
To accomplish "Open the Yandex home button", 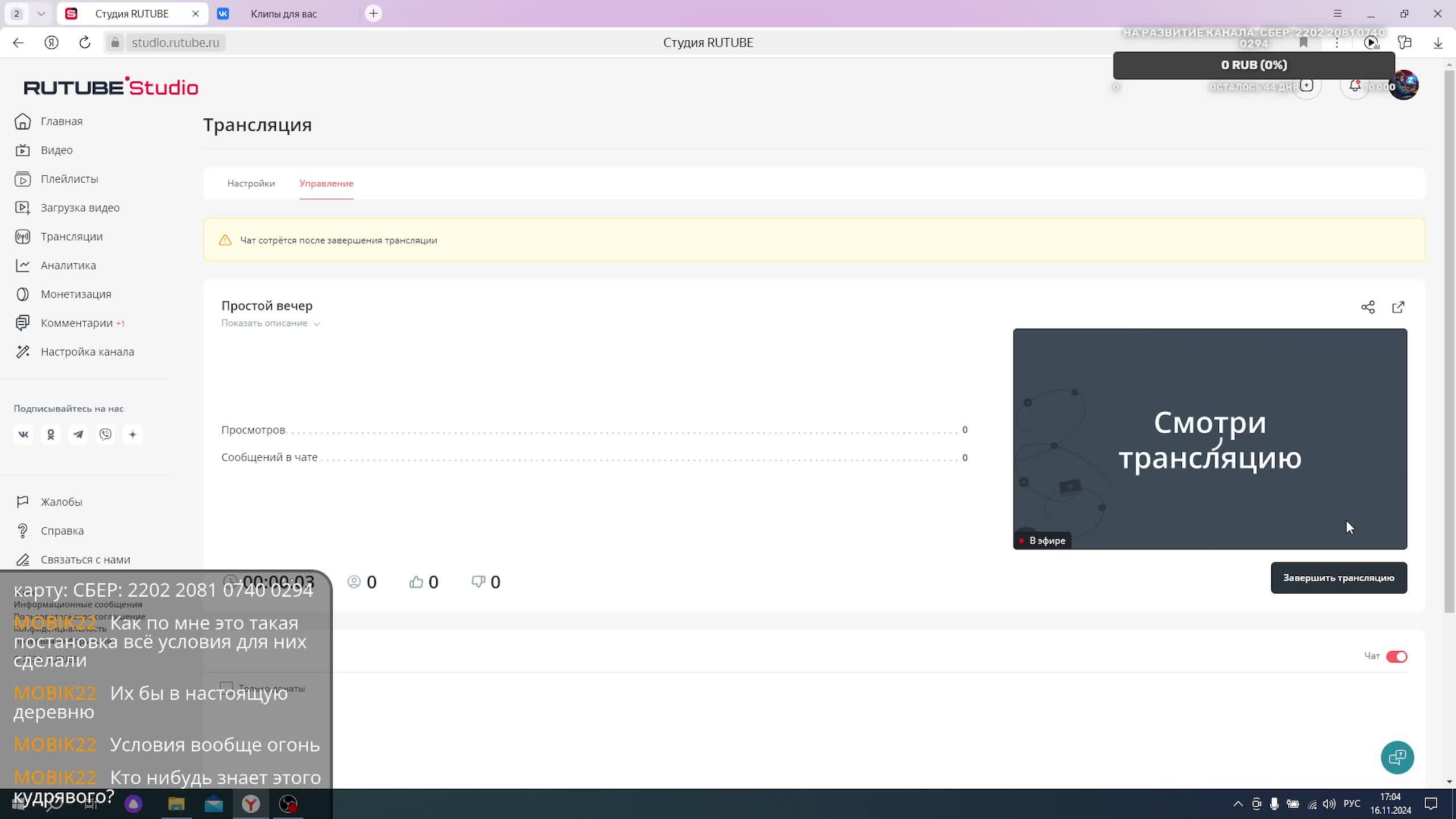I will pos(51,43).
